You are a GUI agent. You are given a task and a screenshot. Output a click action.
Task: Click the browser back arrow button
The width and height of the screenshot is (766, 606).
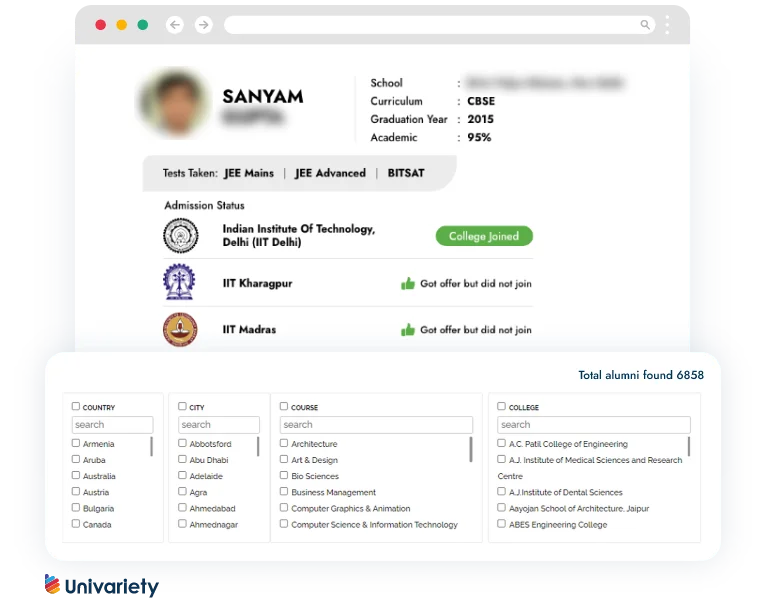[175, 25]
